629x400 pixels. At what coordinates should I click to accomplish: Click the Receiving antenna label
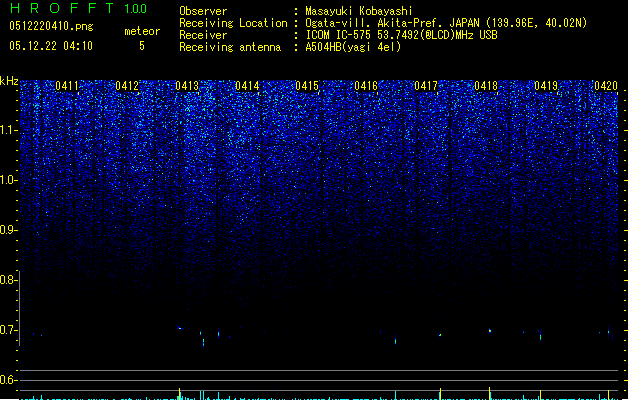click(230, 47)
